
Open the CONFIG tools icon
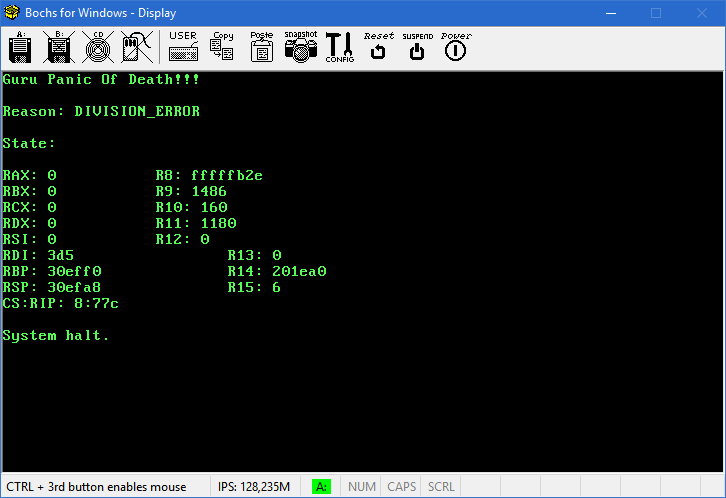pos(340,47)
